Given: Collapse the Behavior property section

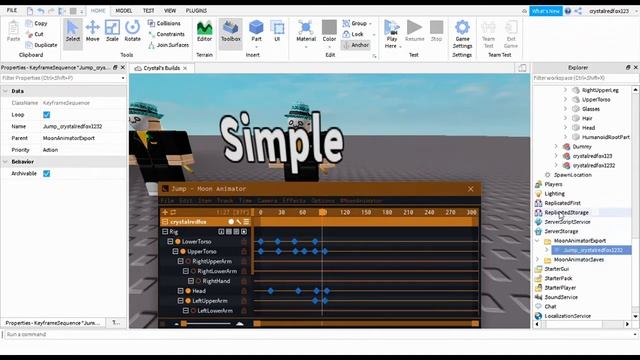Looking at the screenshot, I should (5, 162).
